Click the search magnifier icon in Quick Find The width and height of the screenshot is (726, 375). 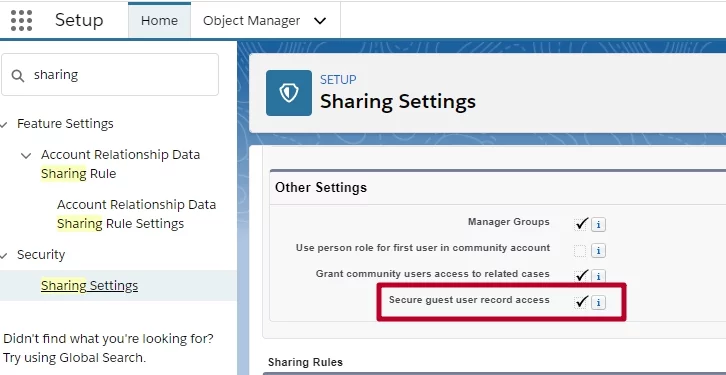18,75
